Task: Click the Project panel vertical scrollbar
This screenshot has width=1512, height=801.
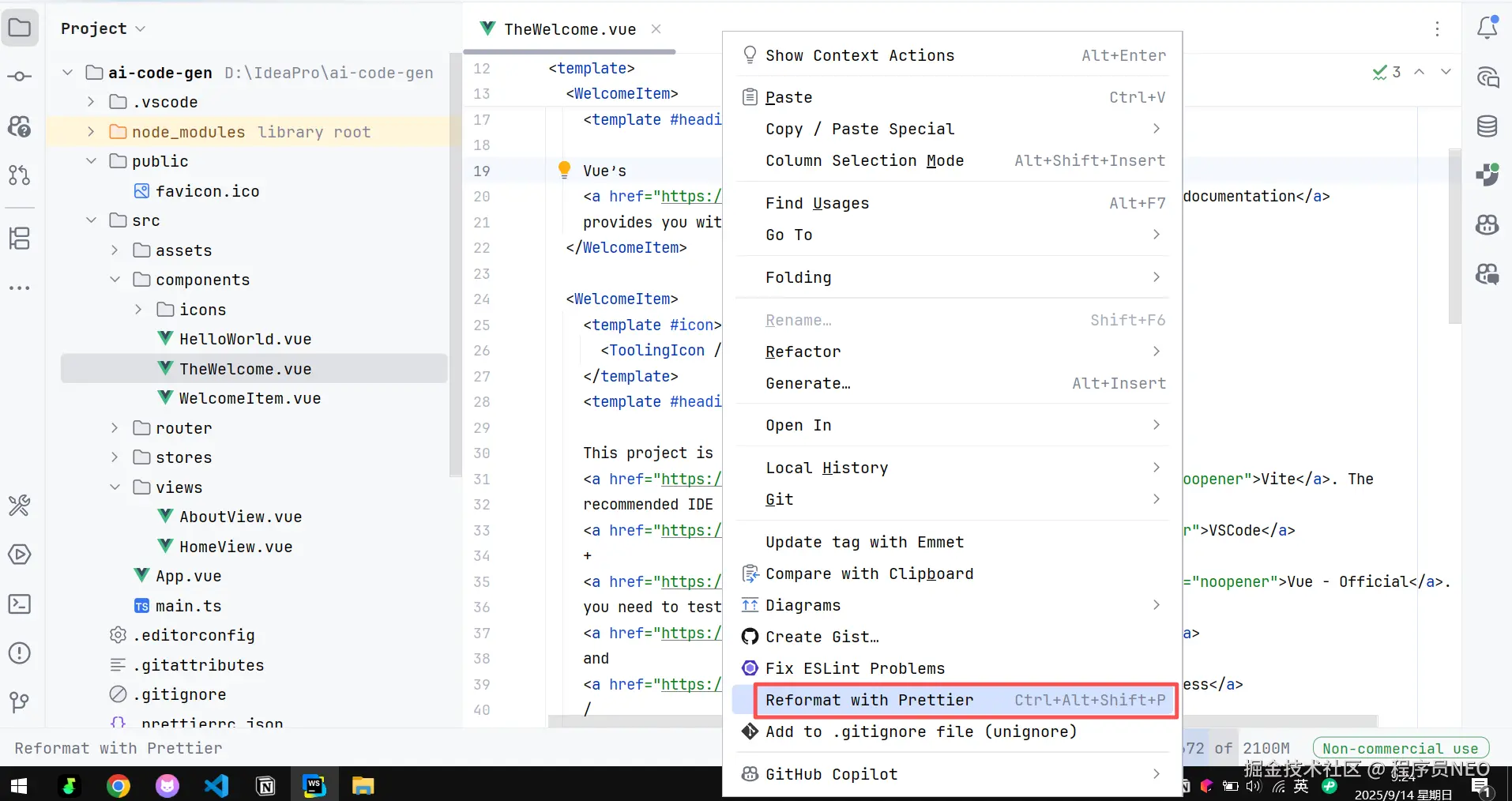Action: (x=455, y=265)
